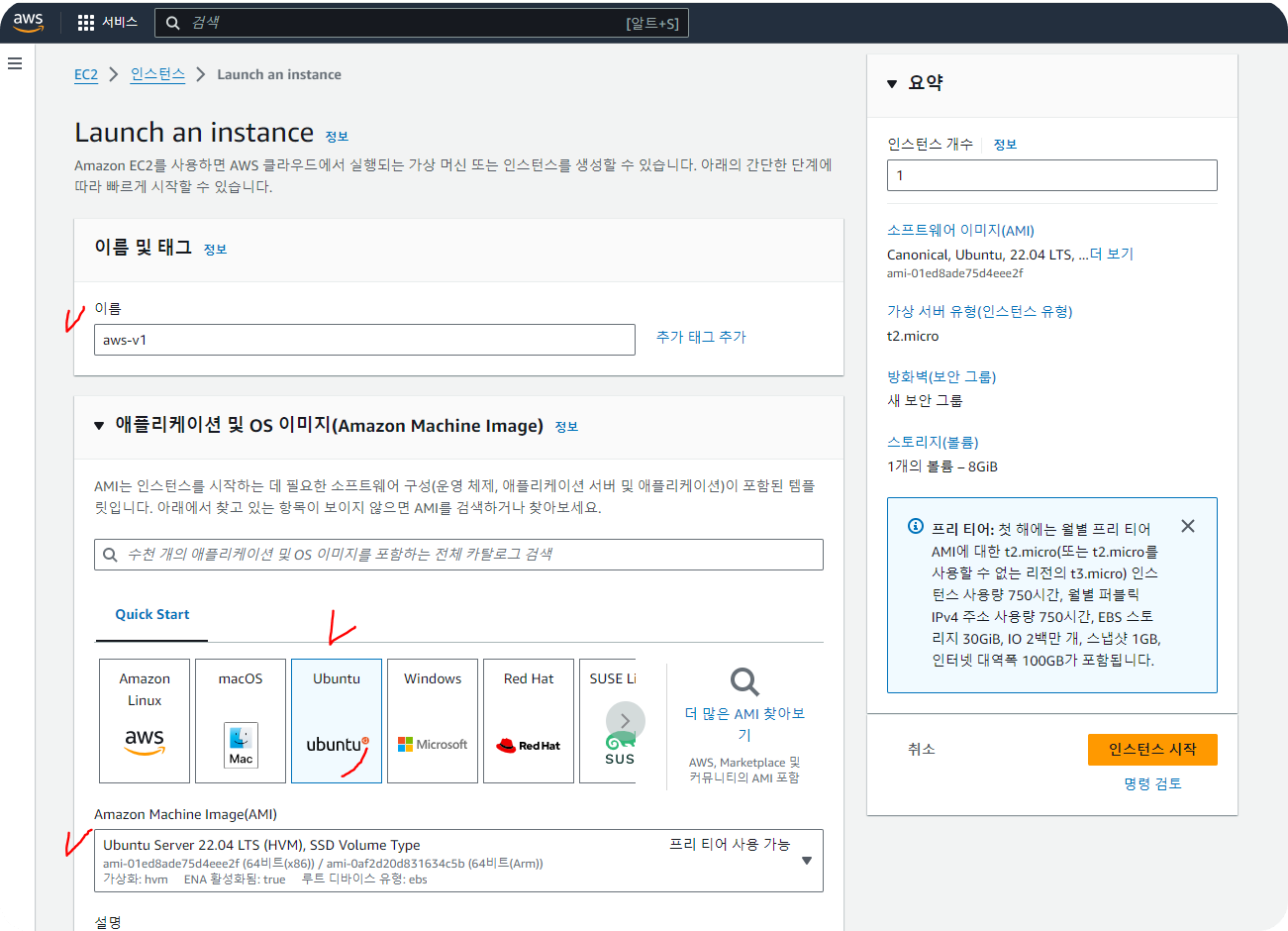Go to EC2 breadcrumb link
The image size is (1288, 931).
tap(86, 74)
